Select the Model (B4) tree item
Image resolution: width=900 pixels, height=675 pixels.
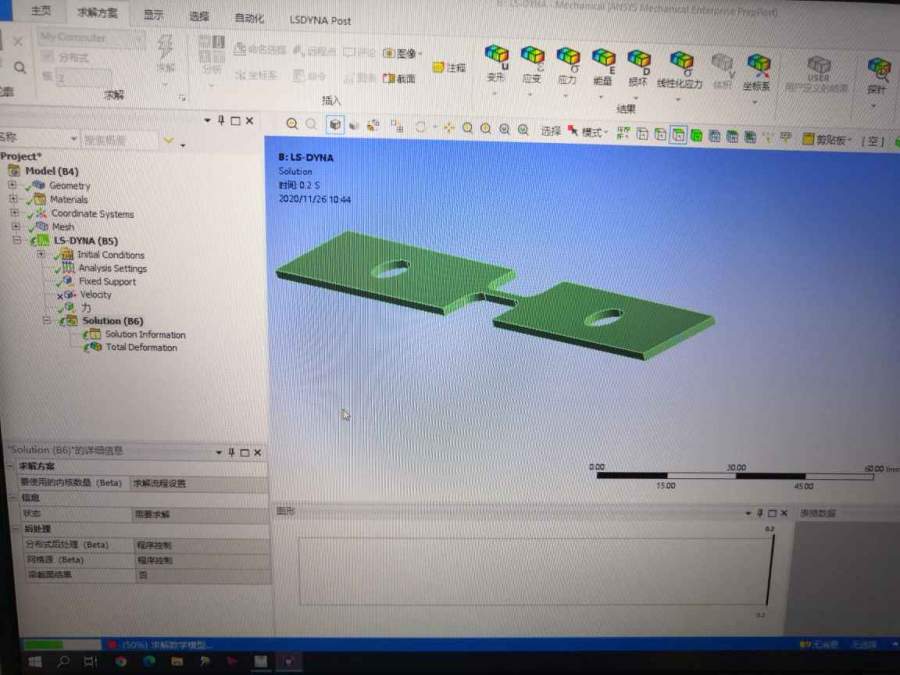coord(52,171)
